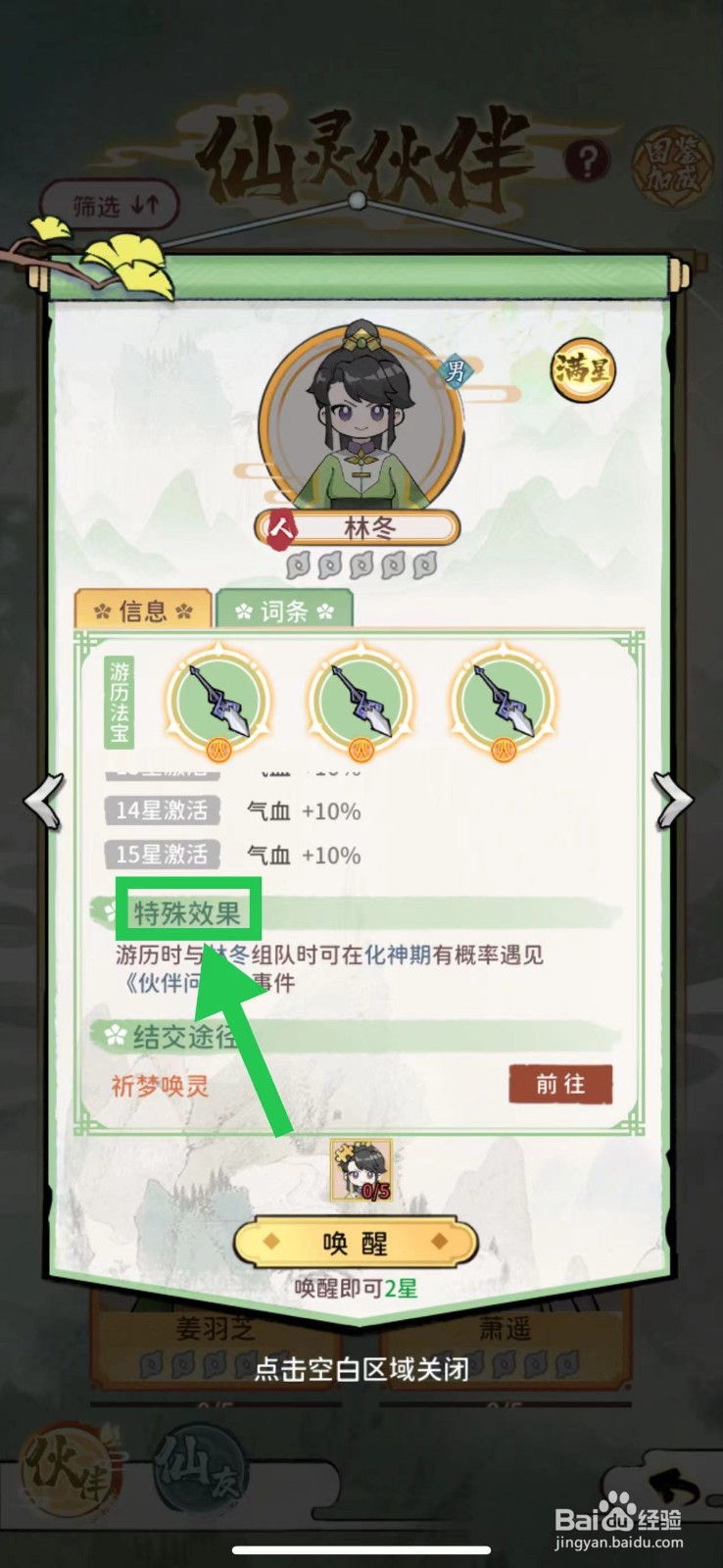The width and height of the screenshot is (723, 1568).
Task: Open the question mark help icon
Action: pyautogui.click(x=587, y=160)
